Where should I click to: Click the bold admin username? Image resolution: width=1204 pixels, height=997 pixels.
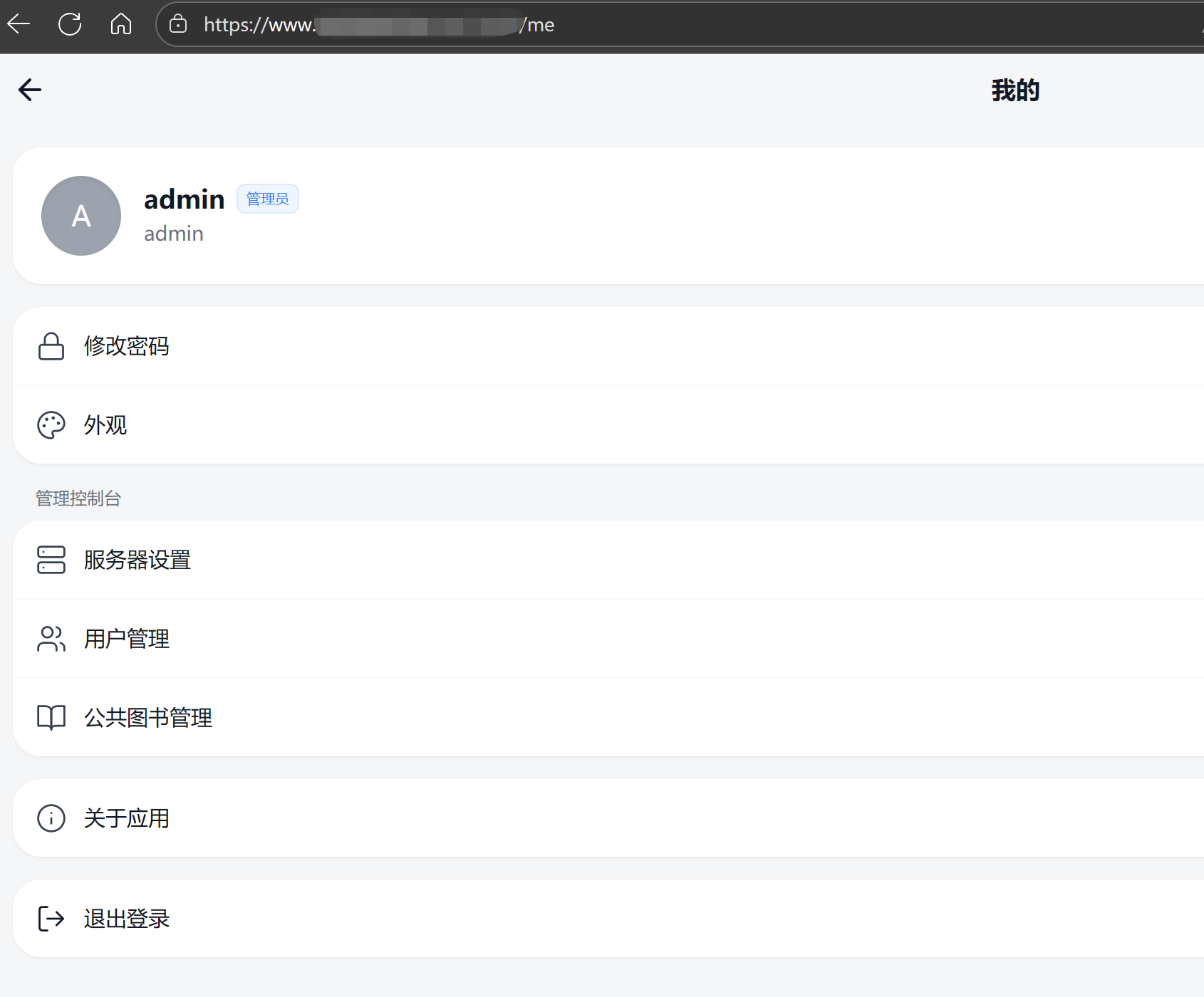pos(185,199)
